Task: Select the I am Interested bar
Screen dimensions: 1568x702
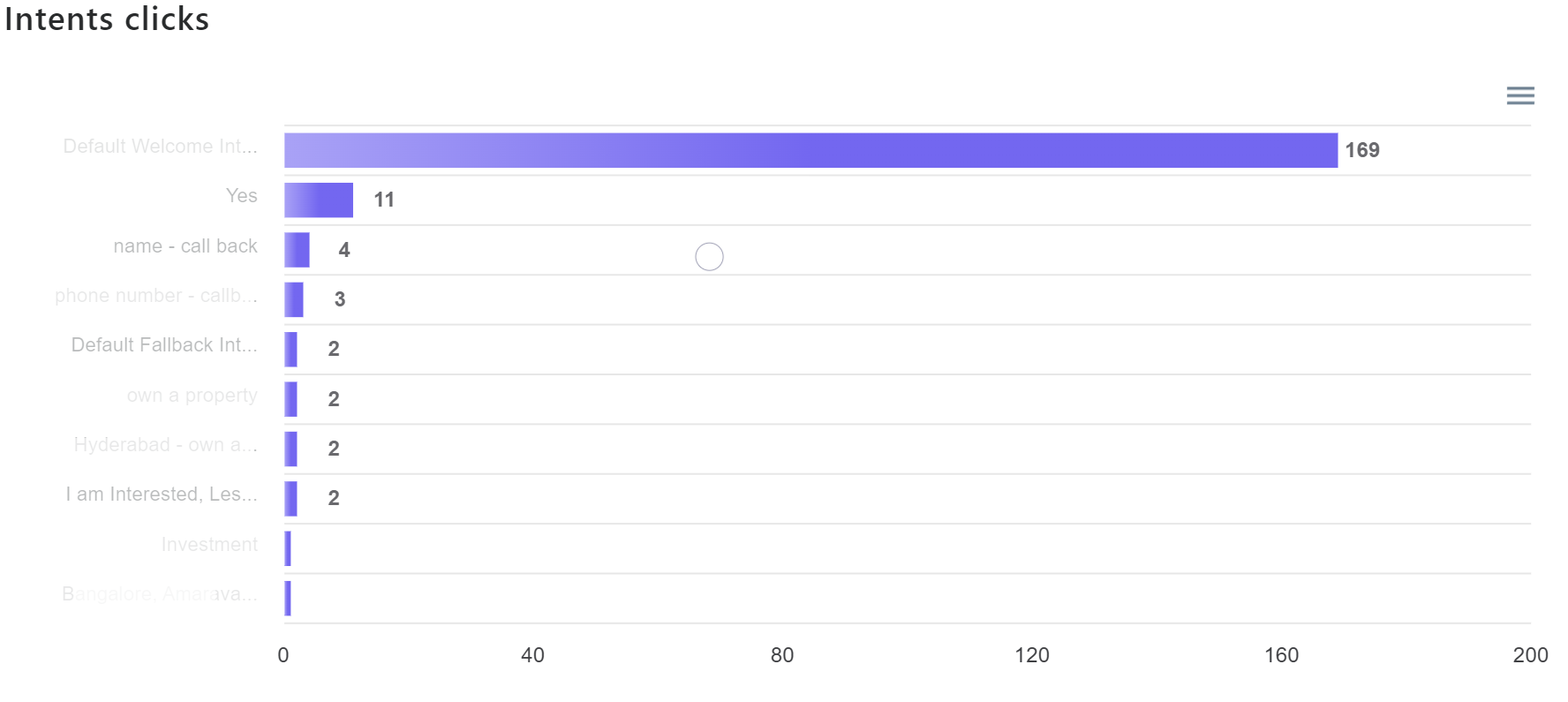Action: point(290,499)
